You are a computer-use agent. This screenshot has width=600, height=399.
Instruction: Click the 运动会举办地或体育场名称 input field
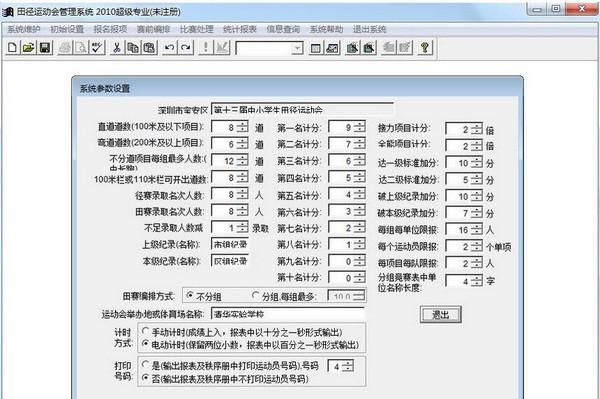288,314
